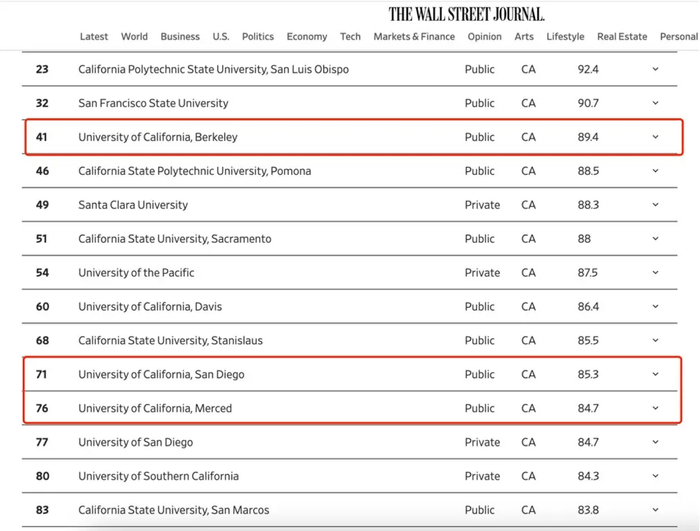Image resolution: width=700 pixels, height=531 pixels.
Task: Open the World navigation section
Action: coord(134,37)
